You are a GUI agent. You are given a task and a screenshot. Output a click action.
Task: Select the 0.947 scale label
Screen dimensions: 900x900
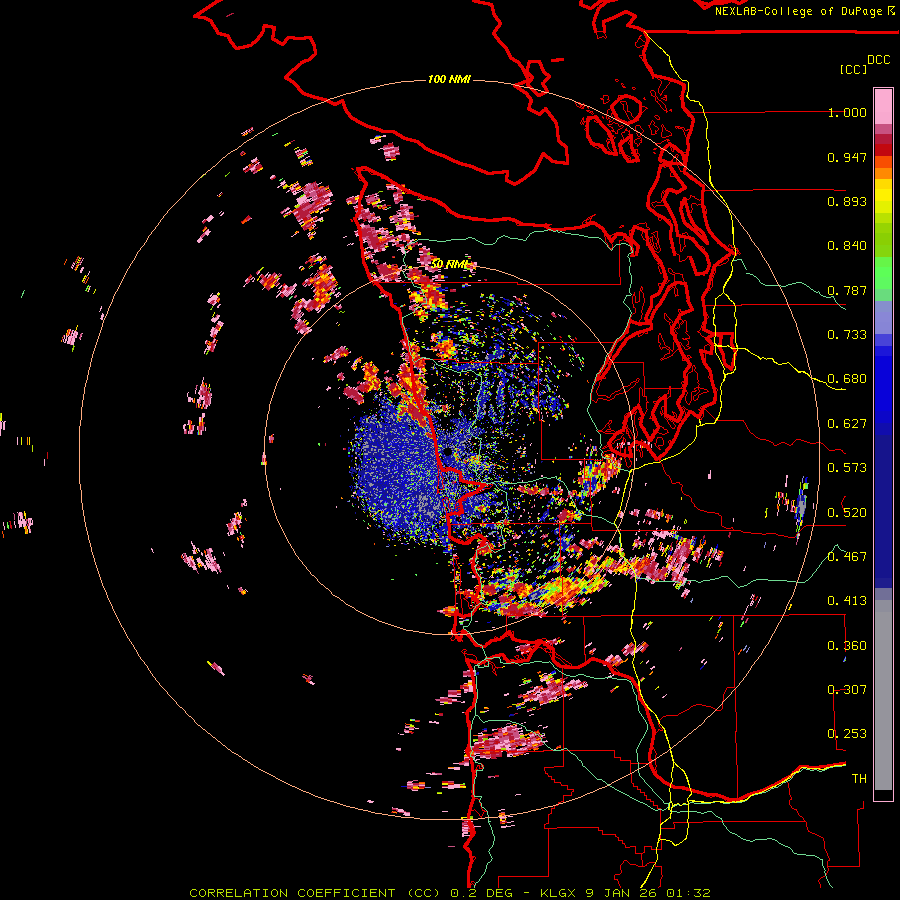[847, 157]
